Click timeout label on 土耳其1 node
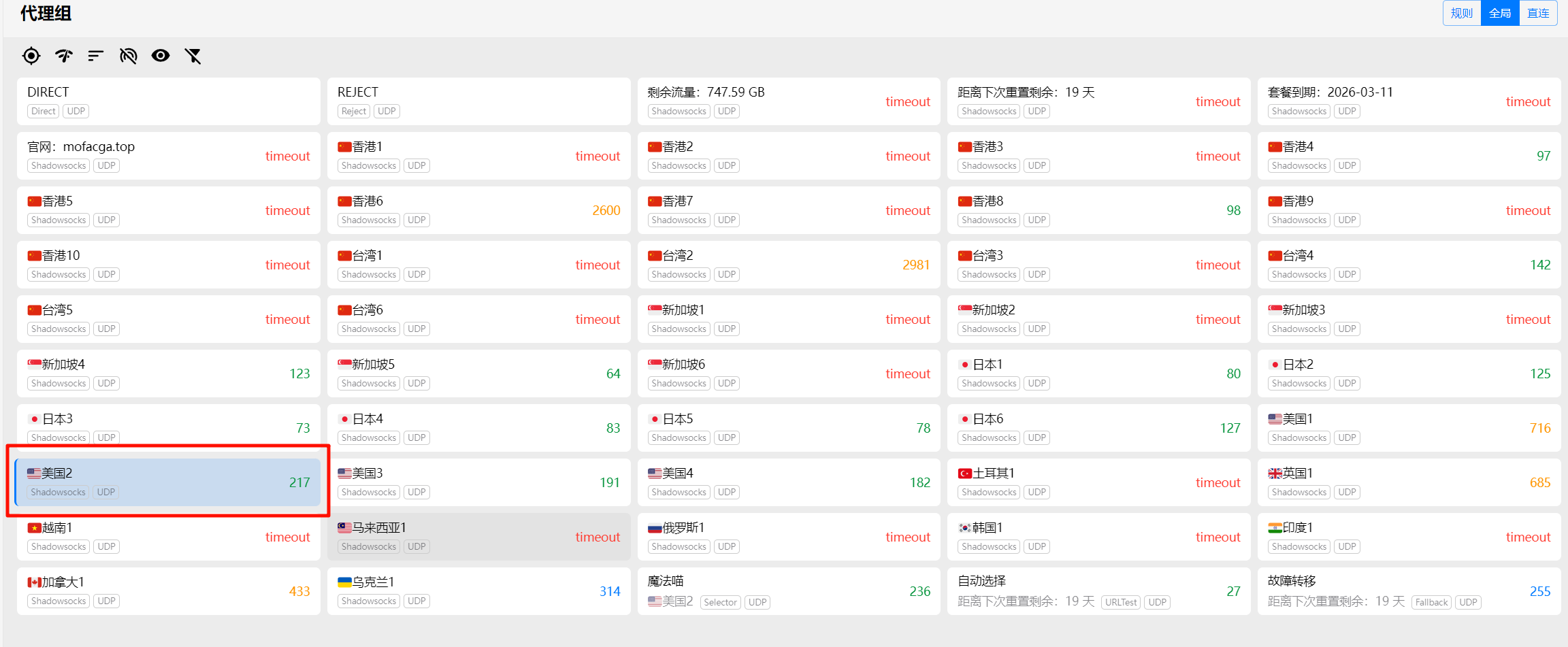Screen dimensions: 1568x647 point(1218,482)
